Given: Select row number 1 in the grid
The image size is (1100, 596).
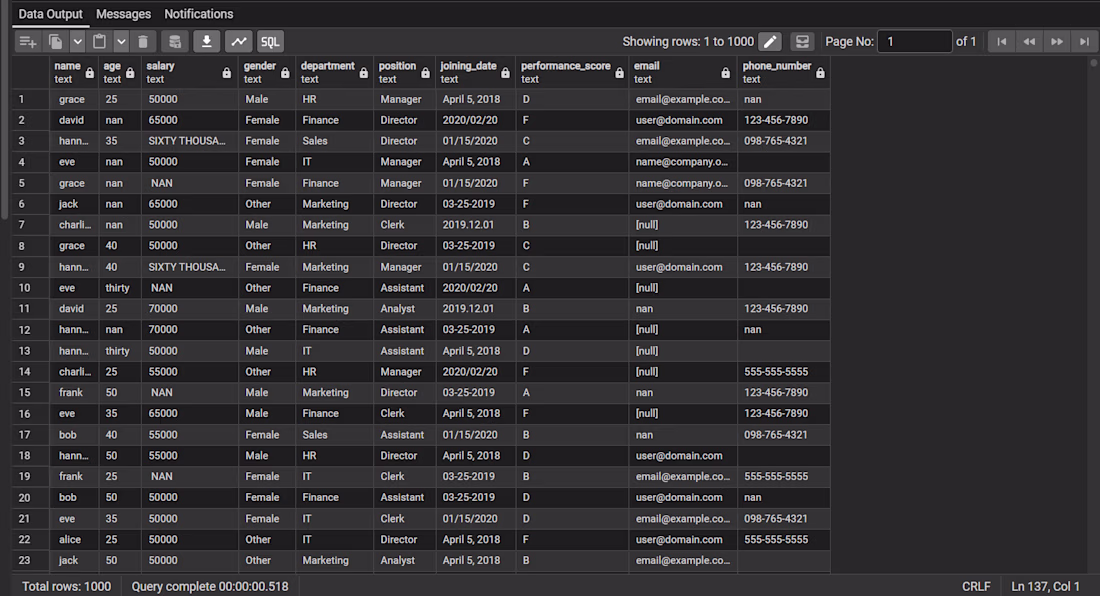Looking at the screenshot, I should (31, 100).
